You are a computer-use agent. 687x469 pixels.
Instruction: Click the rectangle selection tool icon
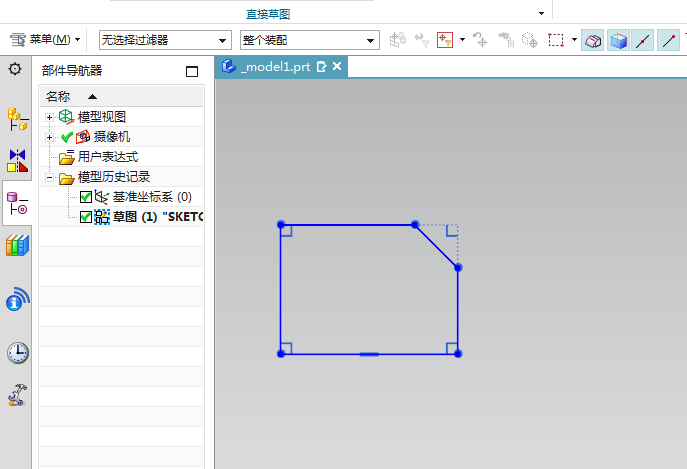coord(557,41)
